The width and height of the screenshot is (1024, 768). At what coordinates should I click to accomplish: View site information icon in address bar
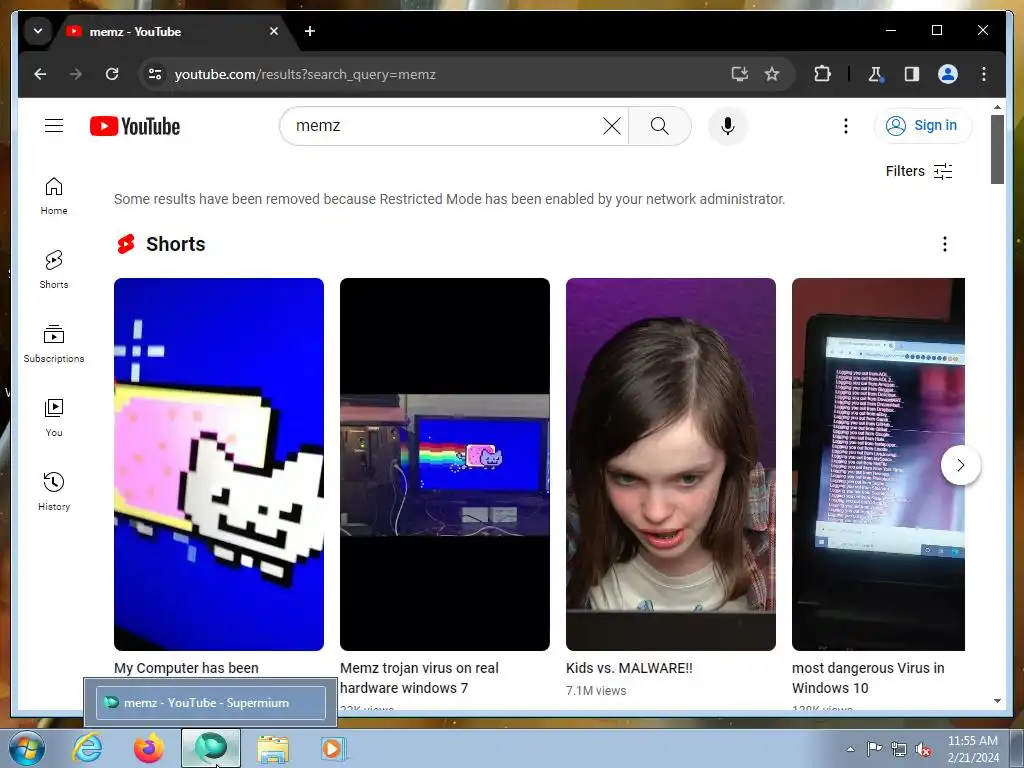pyautogui.click(x=155, y=74)
